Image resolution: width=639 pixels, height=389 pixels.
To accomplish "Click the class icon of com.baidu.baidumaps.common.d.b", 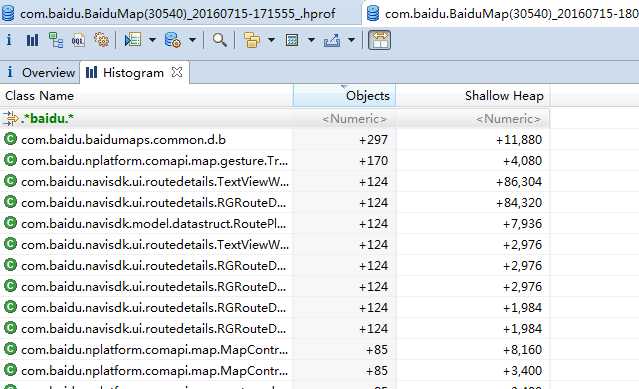I will click(x=10, y=139).
